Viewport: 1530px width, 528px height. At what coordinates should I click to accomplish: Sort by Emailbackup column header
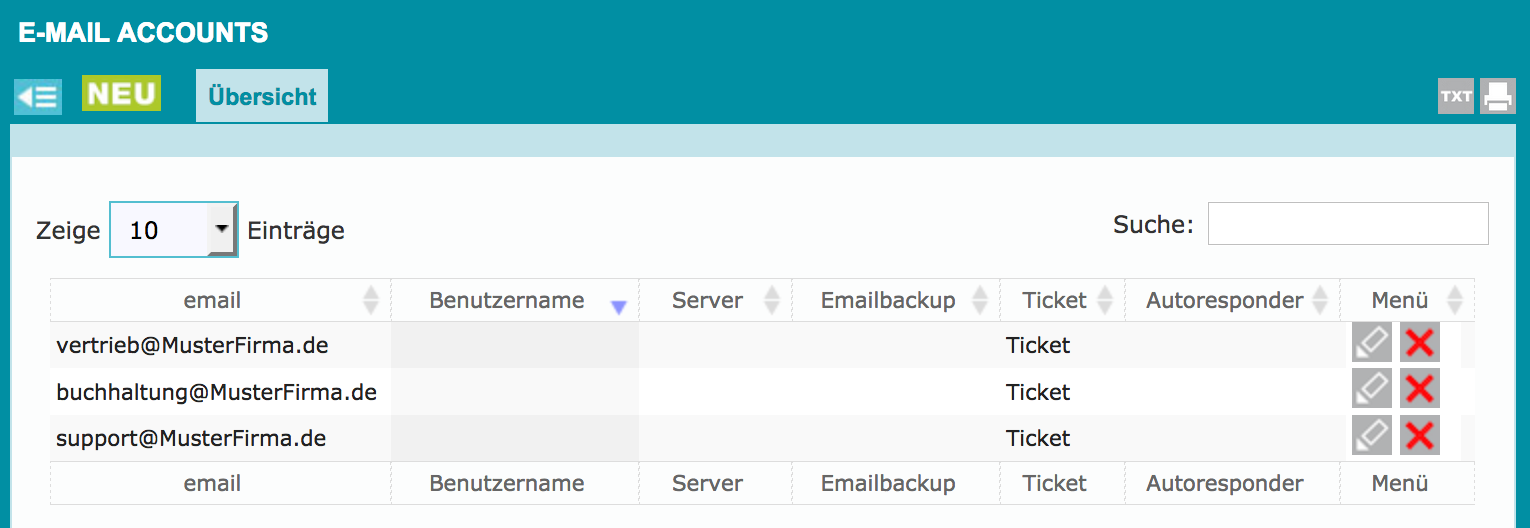[x=888, y=300]
